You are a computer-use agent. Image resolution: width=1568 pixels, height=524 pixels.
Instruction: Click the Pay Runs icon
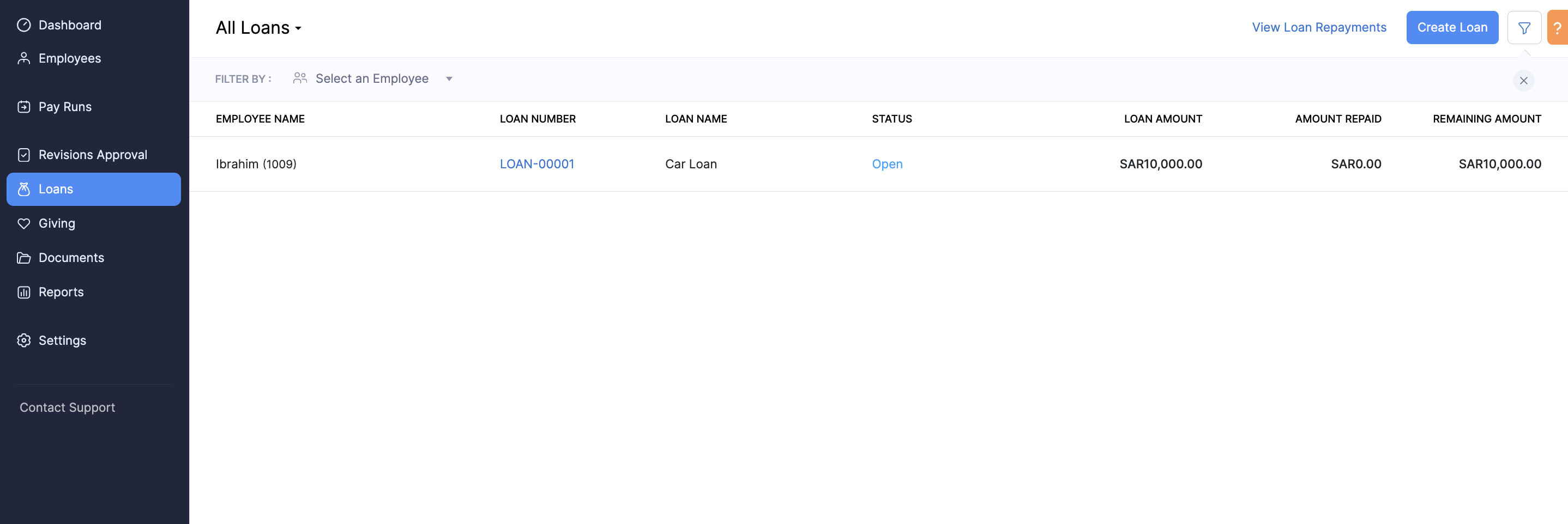(23, 106)
